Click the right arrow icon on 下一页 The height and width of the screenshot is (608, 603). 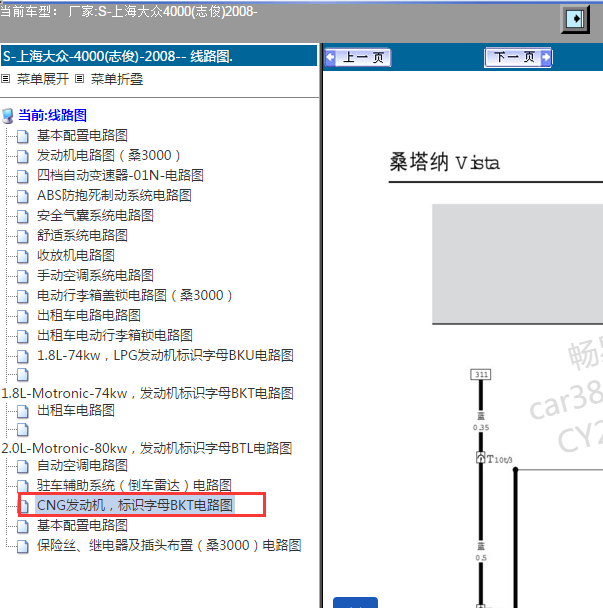(546, 57)
